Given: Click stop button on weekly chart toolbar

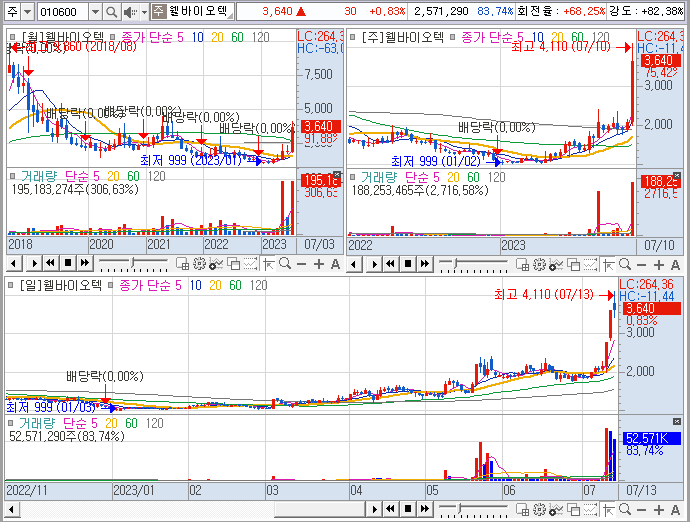Looking at the screenshot, I should pyautogui.click(x=408, y=264).
